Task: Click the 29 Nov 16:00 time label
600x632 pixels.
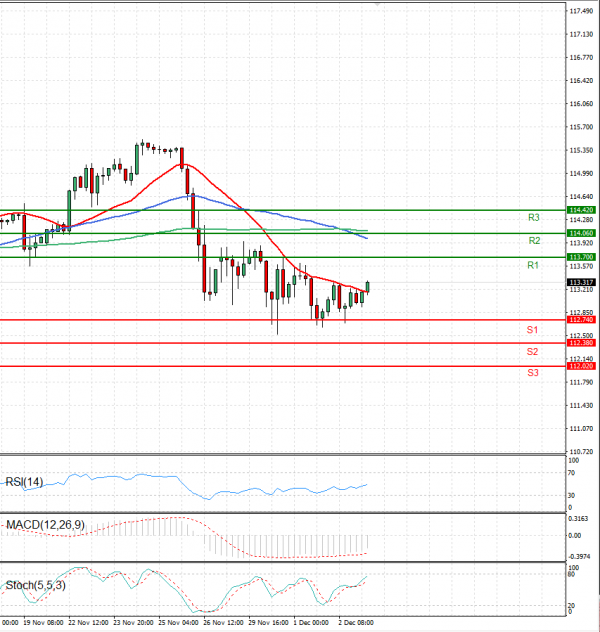Action: point(269,623)
